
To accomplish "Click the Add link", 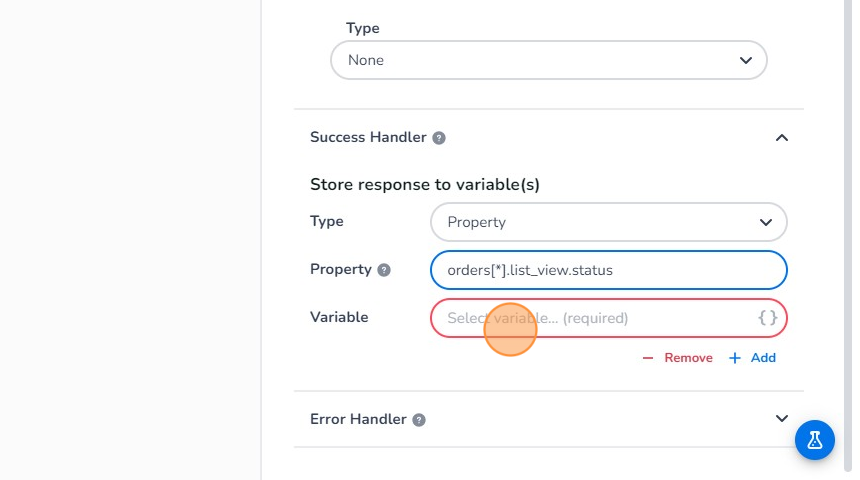I will pyautogui.click(x=763, y=358).
